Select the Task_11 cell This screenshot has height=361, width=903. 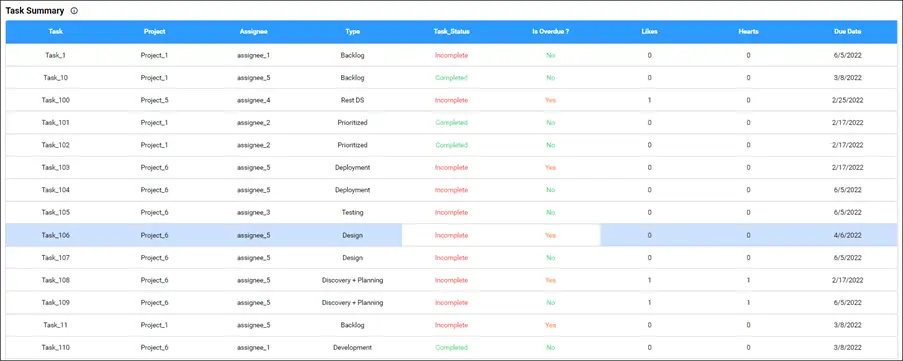[x=56, y=325]
